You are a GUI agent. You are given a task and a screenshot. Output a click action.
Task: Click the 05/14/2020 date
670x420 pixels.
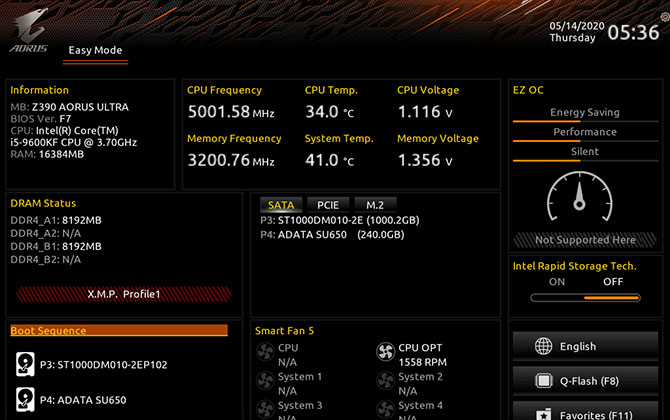[577, 26]
